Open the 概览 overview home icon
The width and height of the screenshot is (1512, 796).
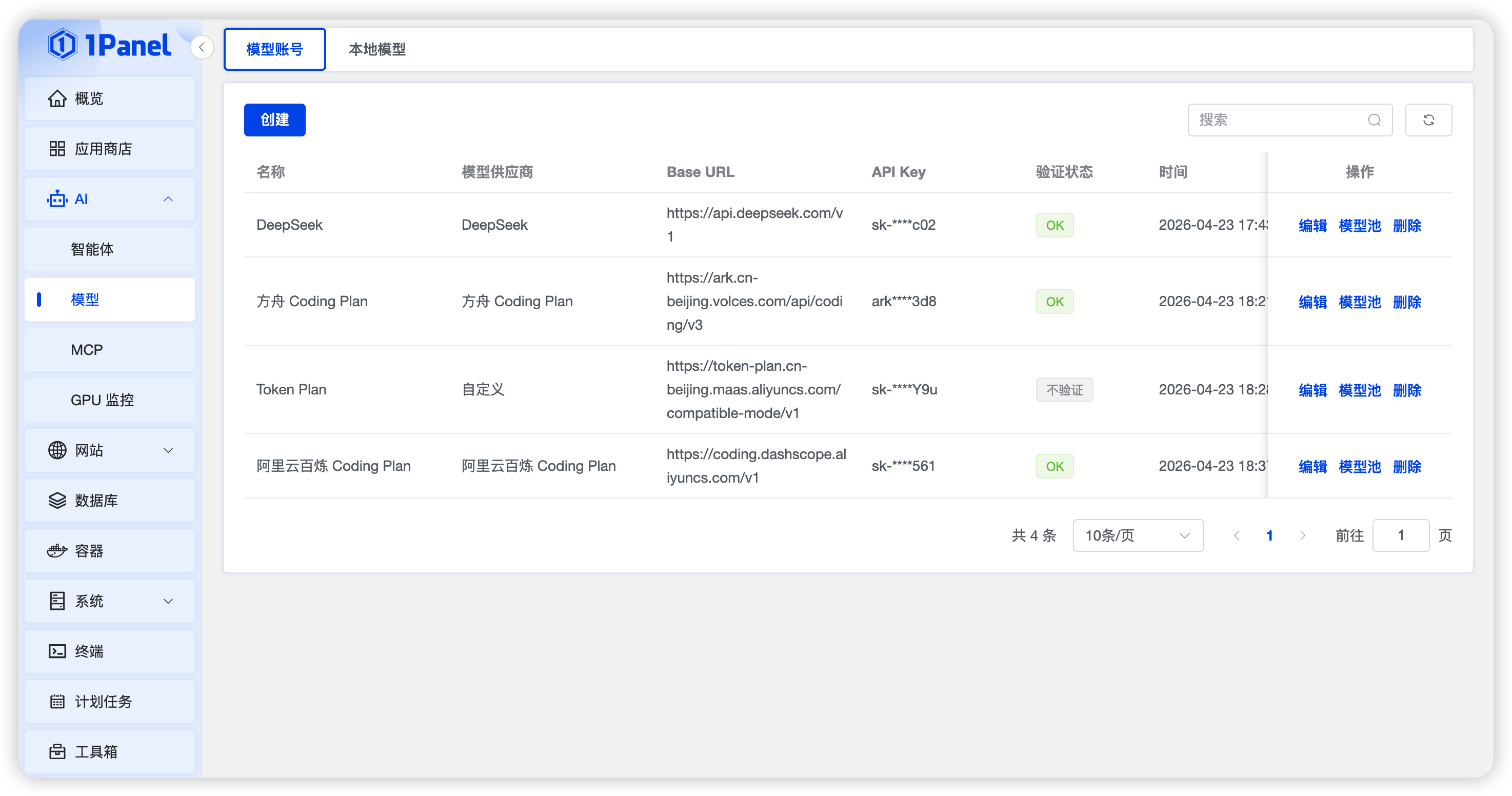point(57,98)
